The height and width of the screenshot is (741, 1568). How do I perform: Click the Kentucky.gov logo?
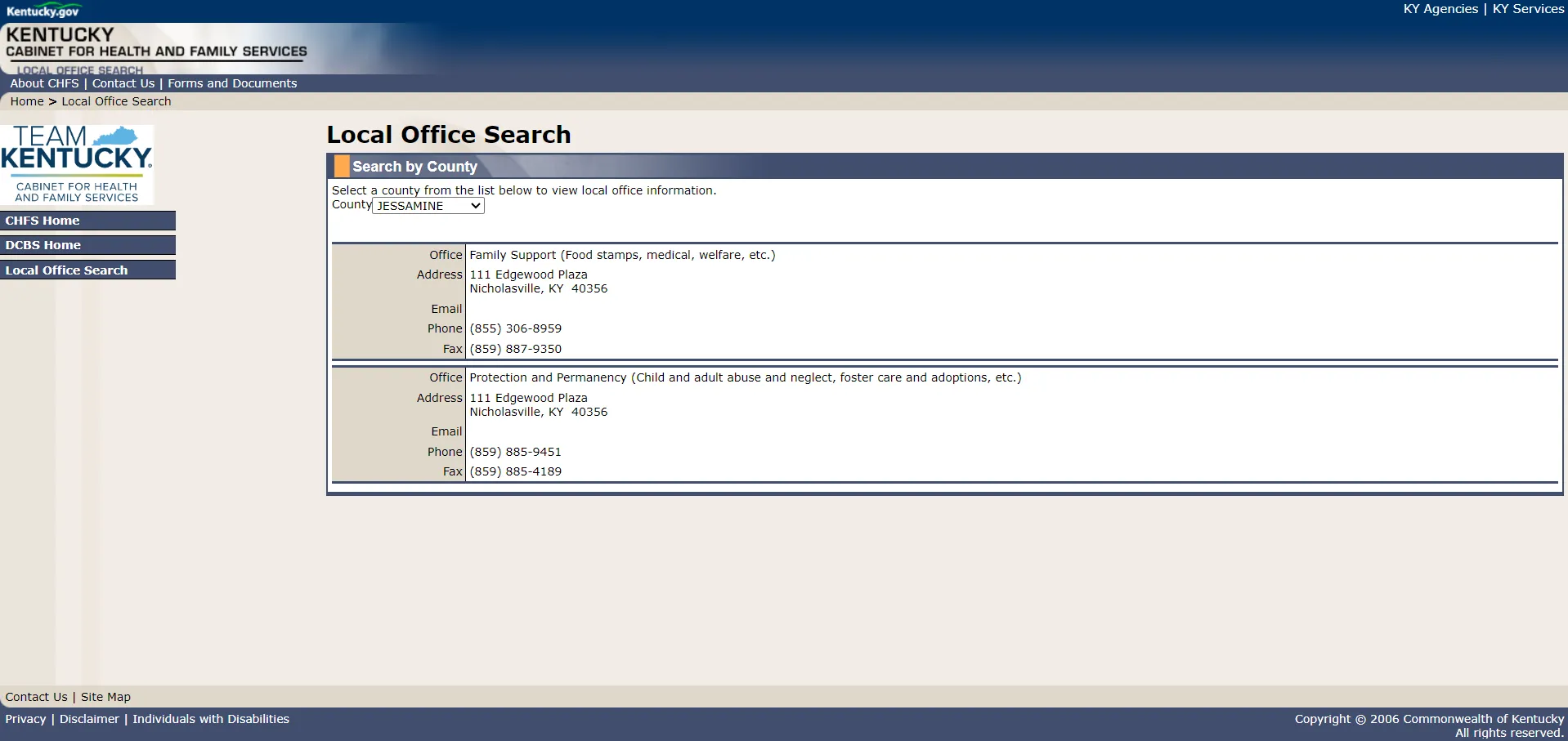pos(43,11)
